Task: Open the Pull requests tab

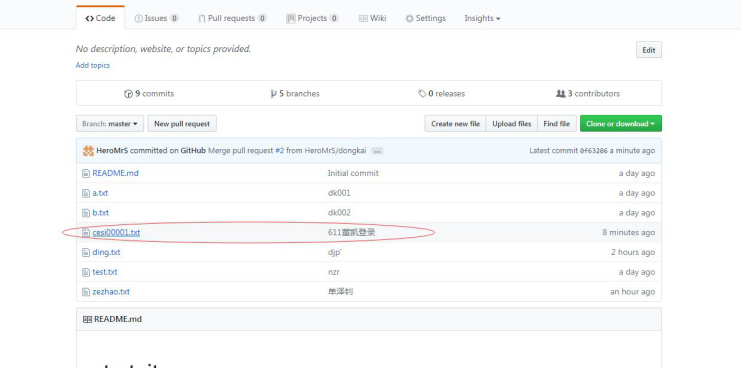Action: (x=232, y=18)
